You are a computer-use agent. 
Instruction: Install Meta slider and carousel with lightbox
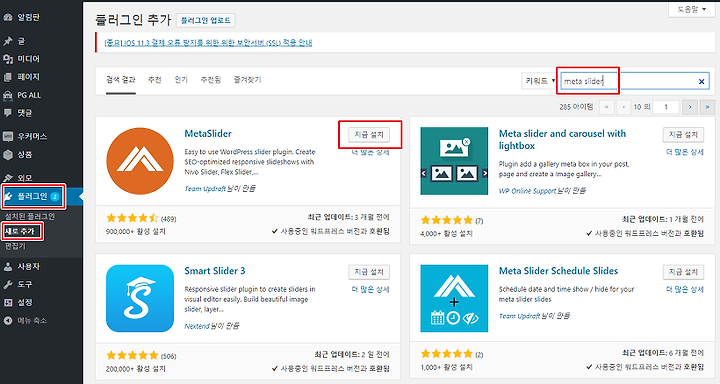(x=683, y=135)
